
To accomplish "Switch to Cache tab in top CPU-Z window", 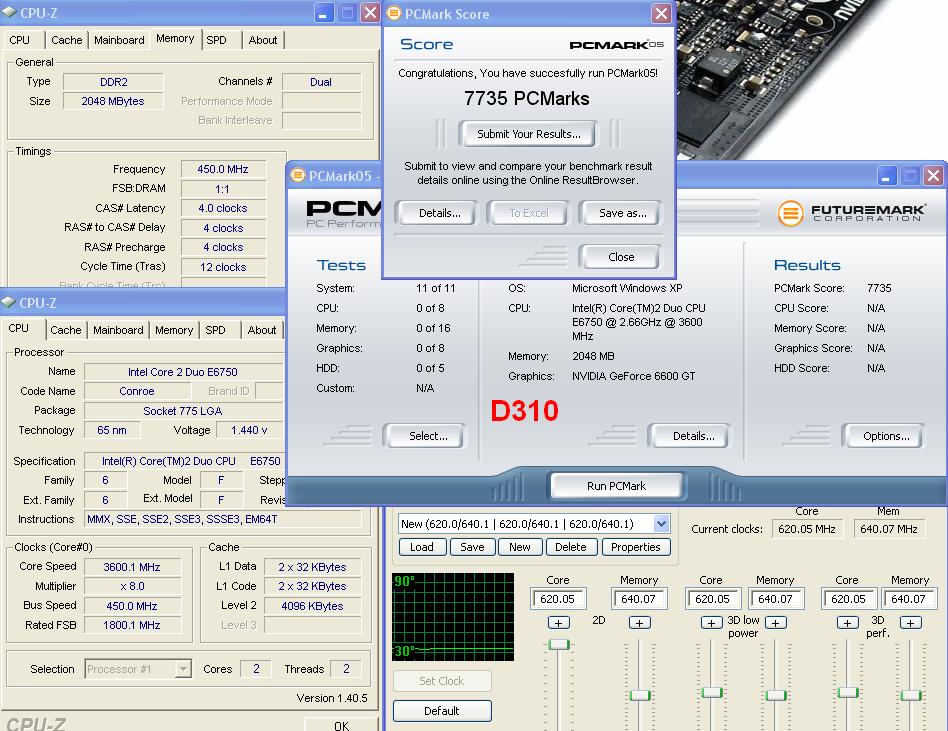I will point(67,40).
